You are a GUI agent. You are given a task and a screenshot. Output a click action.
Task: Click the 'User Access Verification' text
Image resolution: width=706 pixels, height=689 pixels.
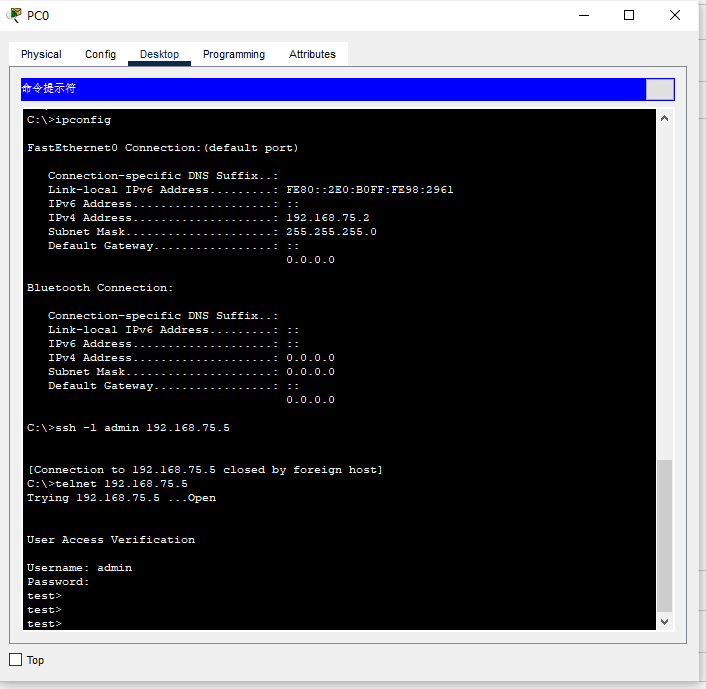click(111, 539)
